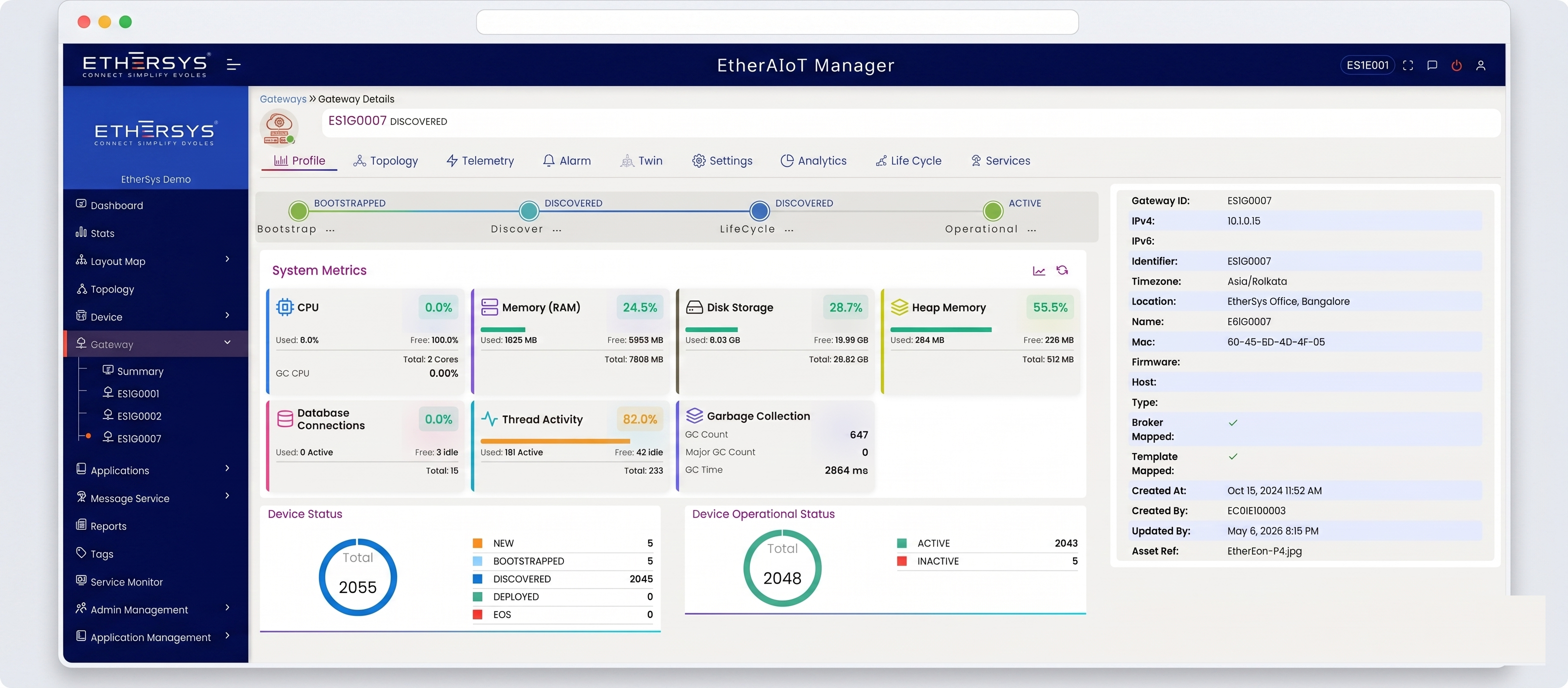Screen dimensions: 1568x688
Task: Click the gateway avatar image ESIG0007
Action: pyautogui.click(x=279, y=128)
